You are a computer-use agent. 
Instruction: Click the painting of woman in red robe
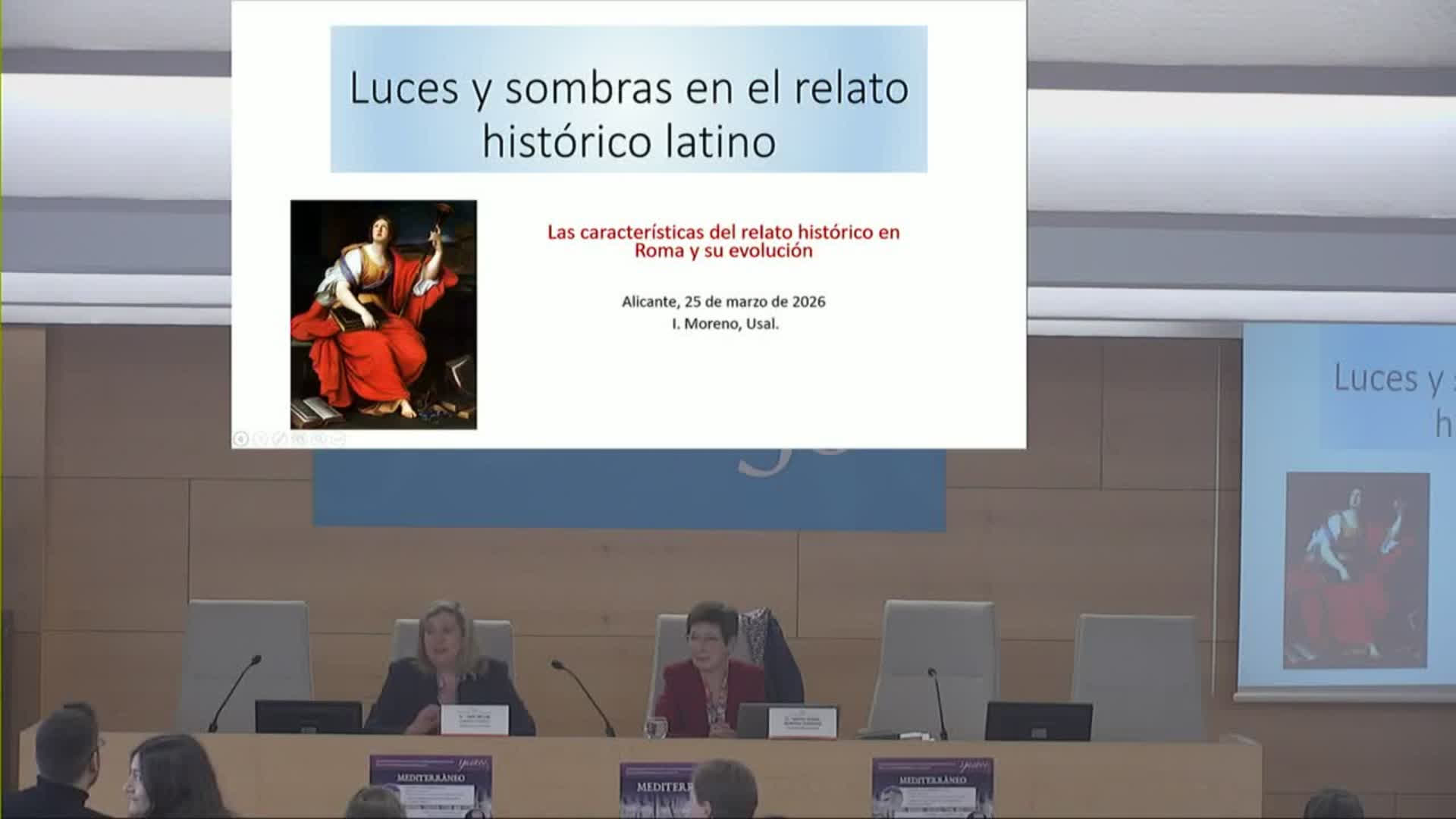click(384, 315)
